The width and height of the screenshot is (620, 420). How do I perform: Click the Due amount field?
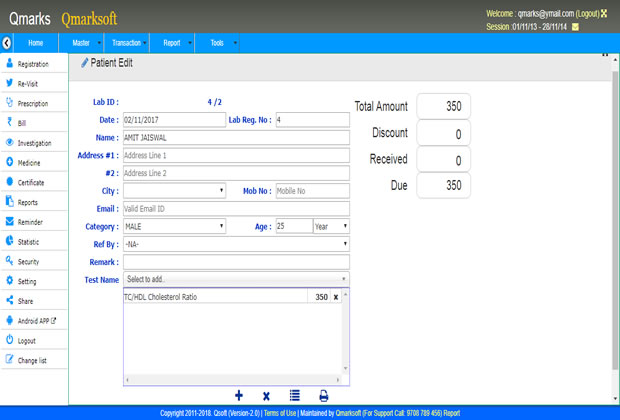444,185
